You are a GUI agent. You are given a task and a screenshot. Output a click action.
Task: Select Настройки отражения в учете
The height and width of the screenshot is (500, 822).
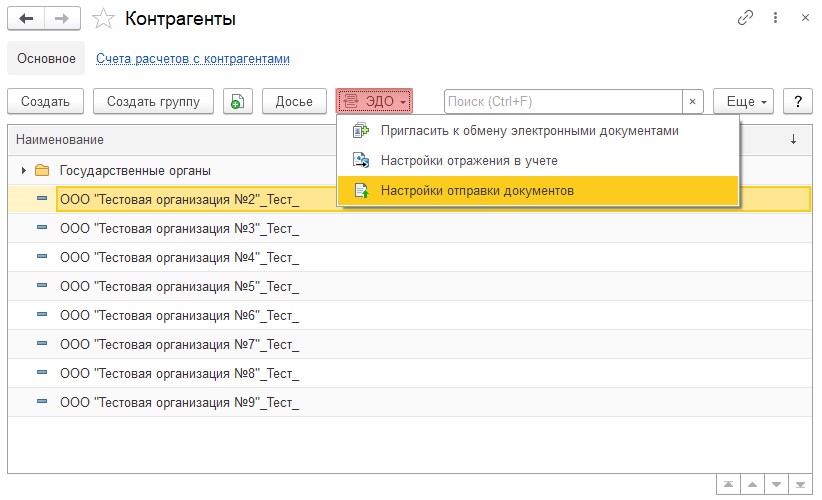[x=469, y=160]
